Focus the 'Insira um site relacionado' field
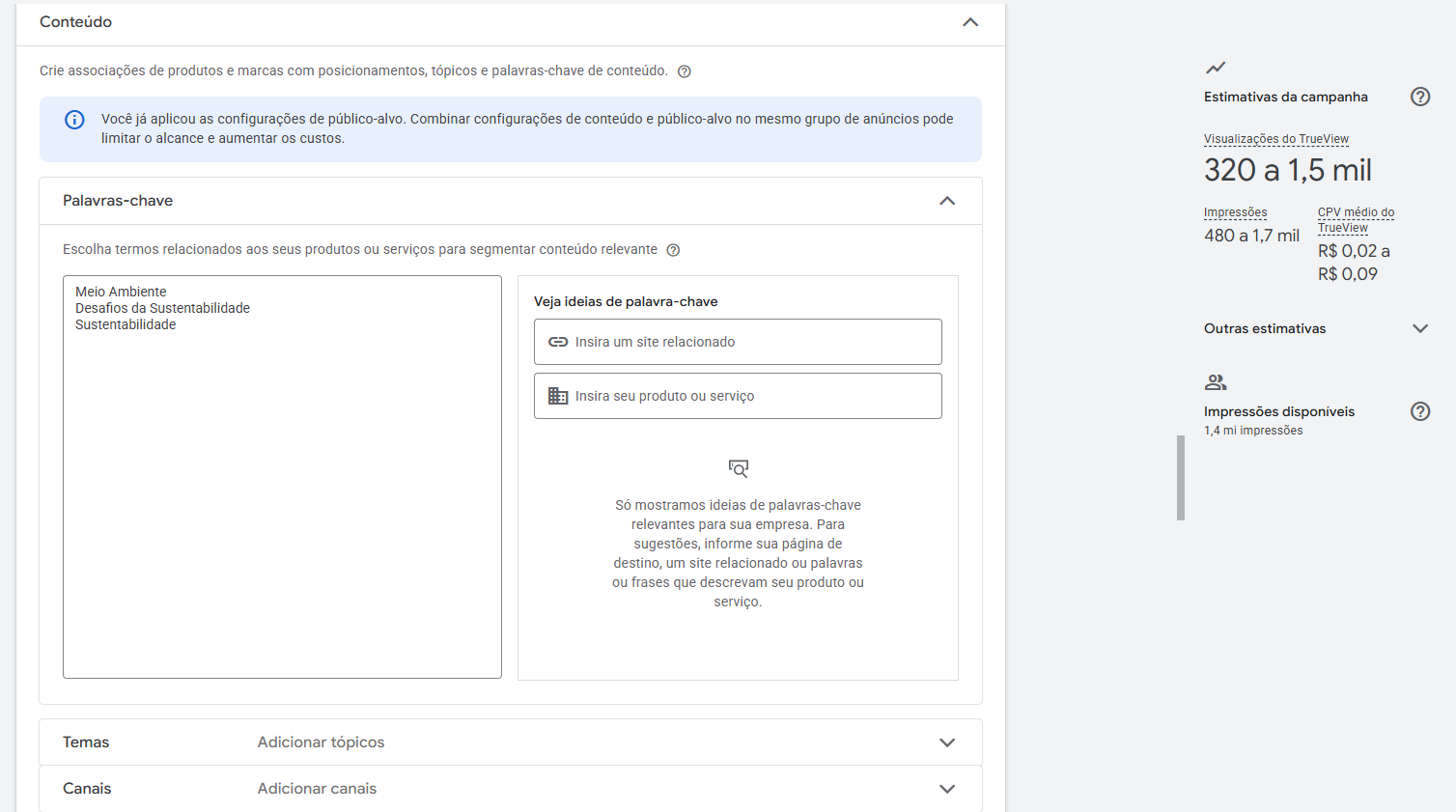1456x812 pixels. coord(738,342)
